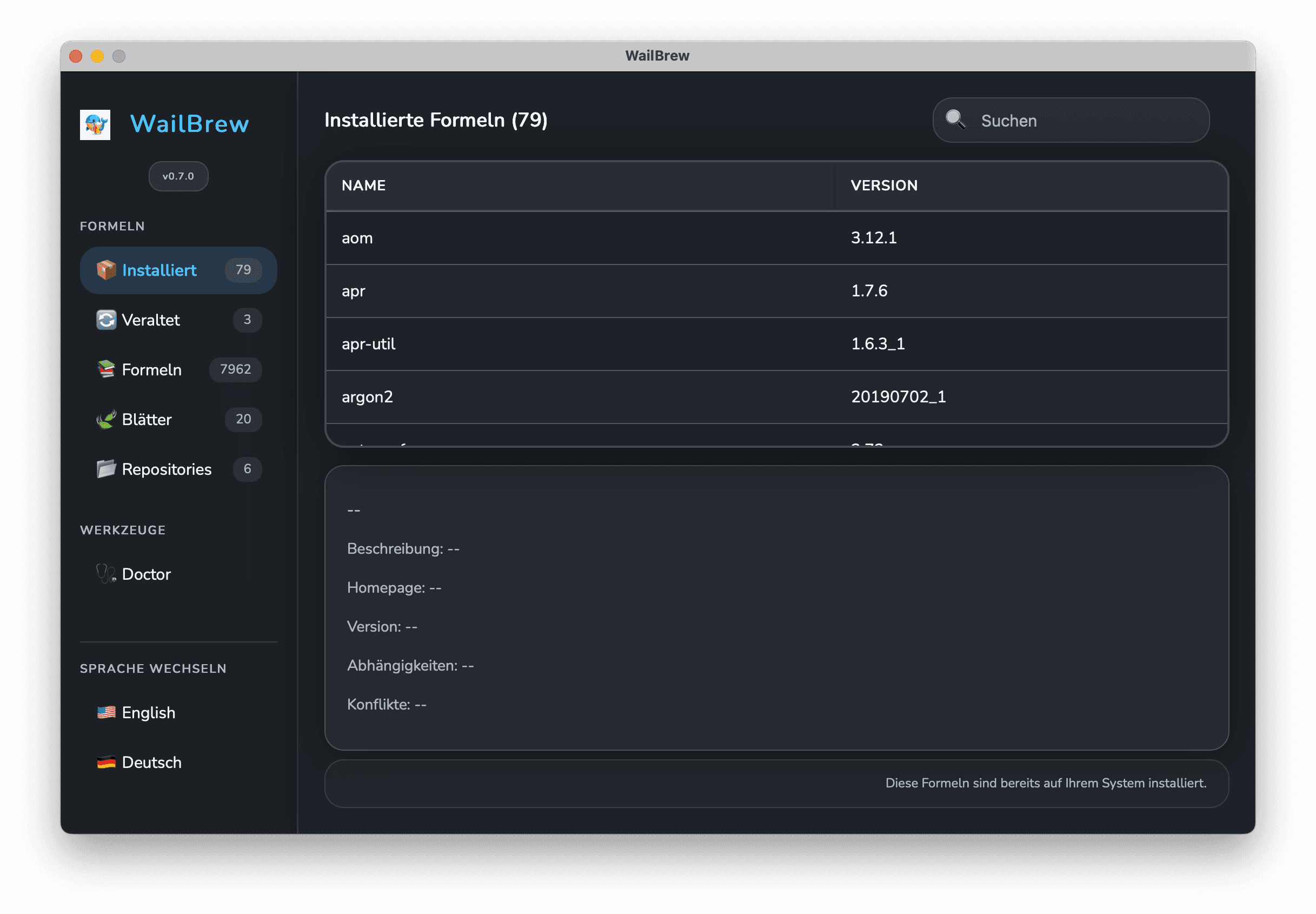Click the v0.7.0 version badge

(178, 176)
